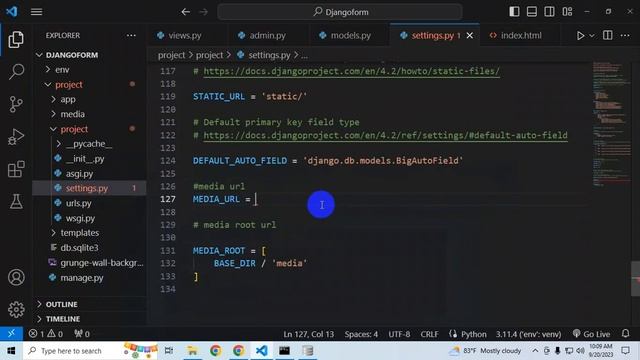Click the first project breadcrumb
The image size is (640, 360).
tap(171, 55)
